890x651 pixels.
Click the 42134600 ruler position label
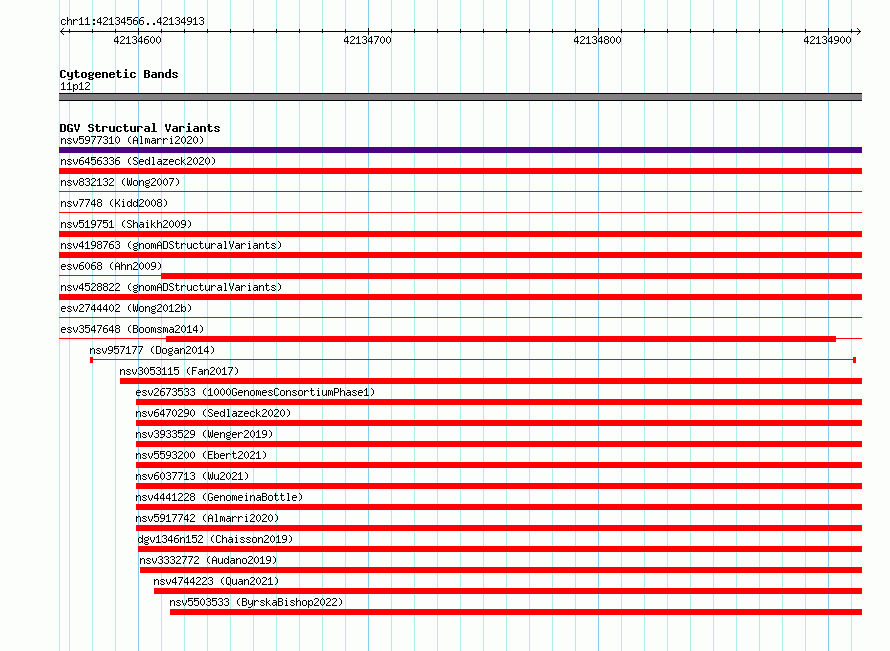[137, 40]
